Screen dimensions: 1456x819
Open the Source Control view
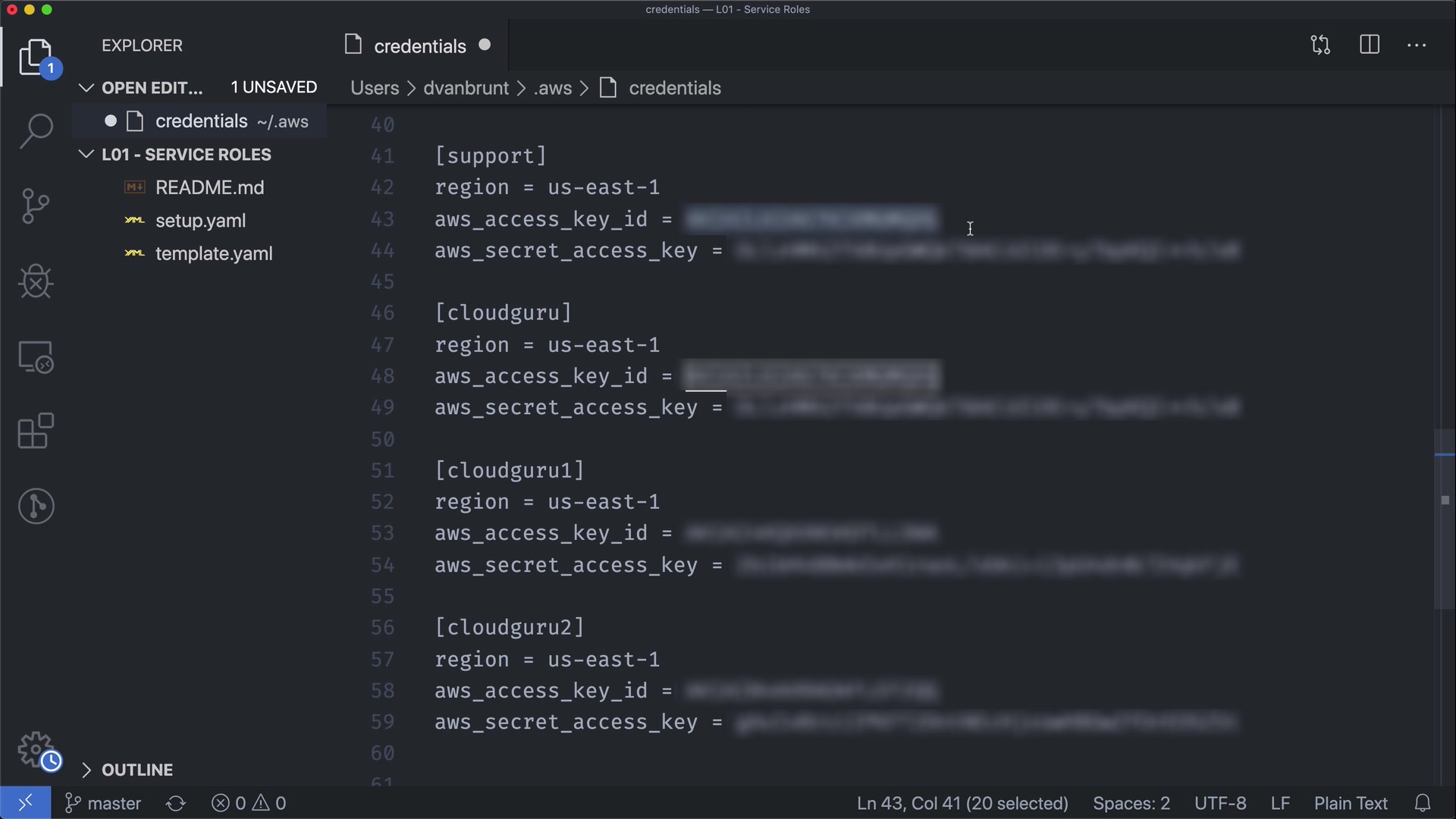(36, 206)
